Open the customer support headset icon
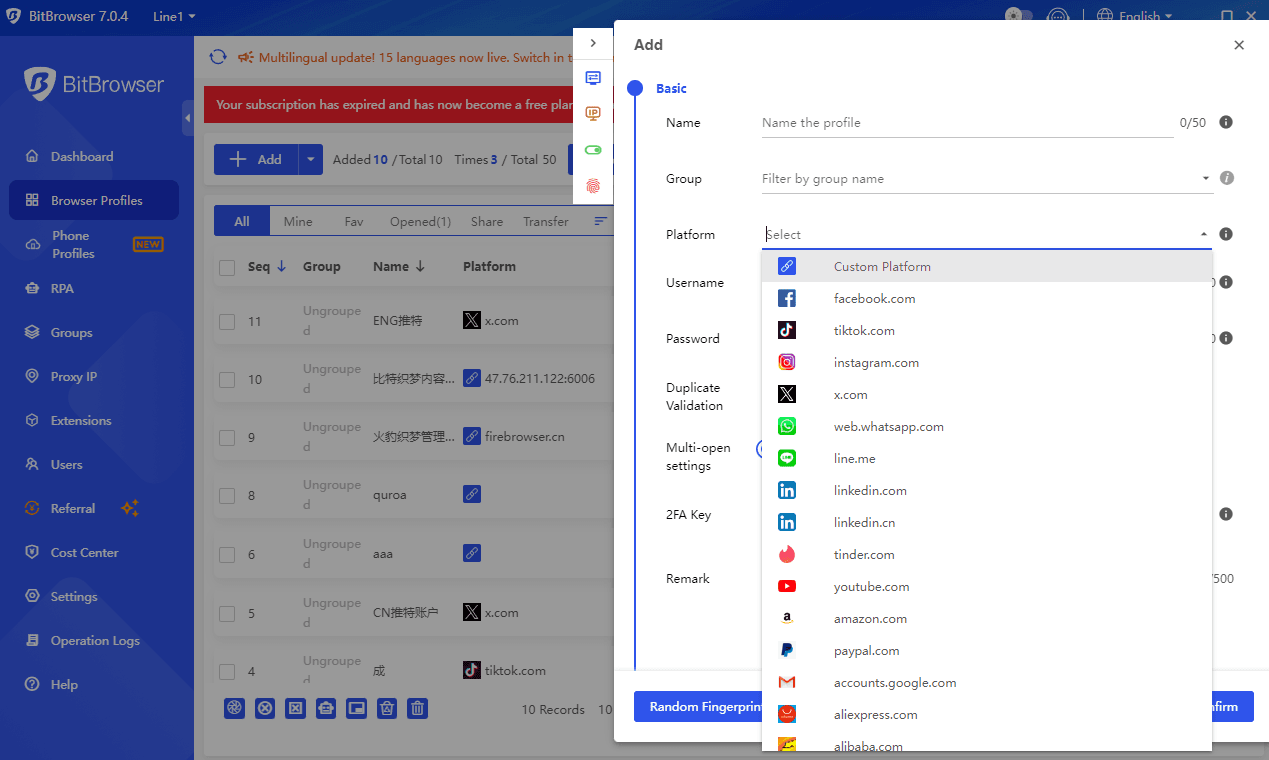1269x760 pixels. point(1058,16)
